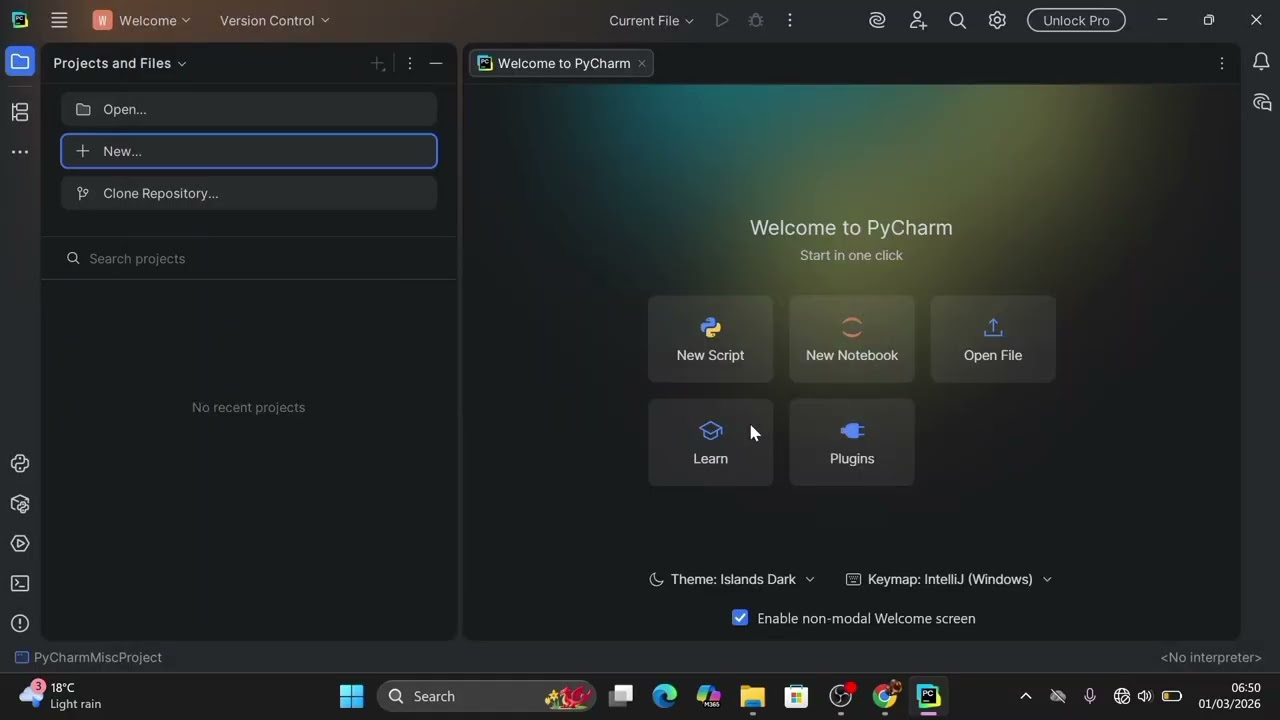Click the Open... project option
The image size is (1280, 720).
click(x=249, y=109)
